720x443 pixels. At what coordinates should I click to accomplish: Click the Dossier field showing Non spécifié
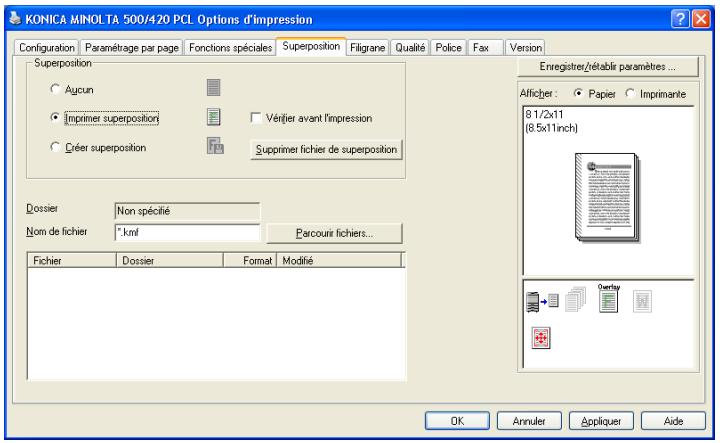point(187,211)
